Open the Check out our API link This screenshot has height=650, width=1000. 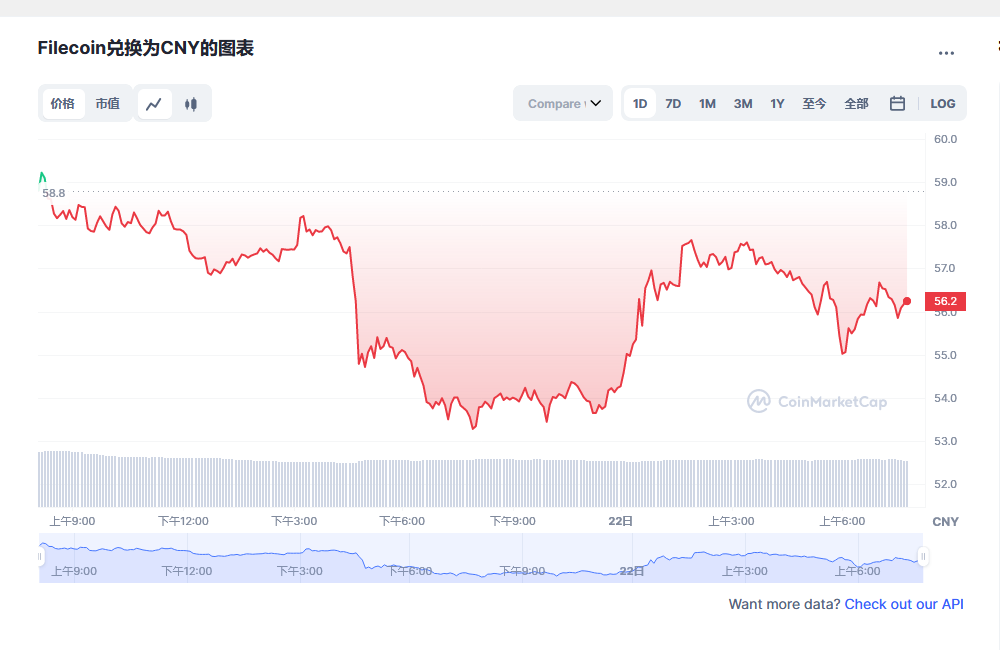[x=904, y=604]
